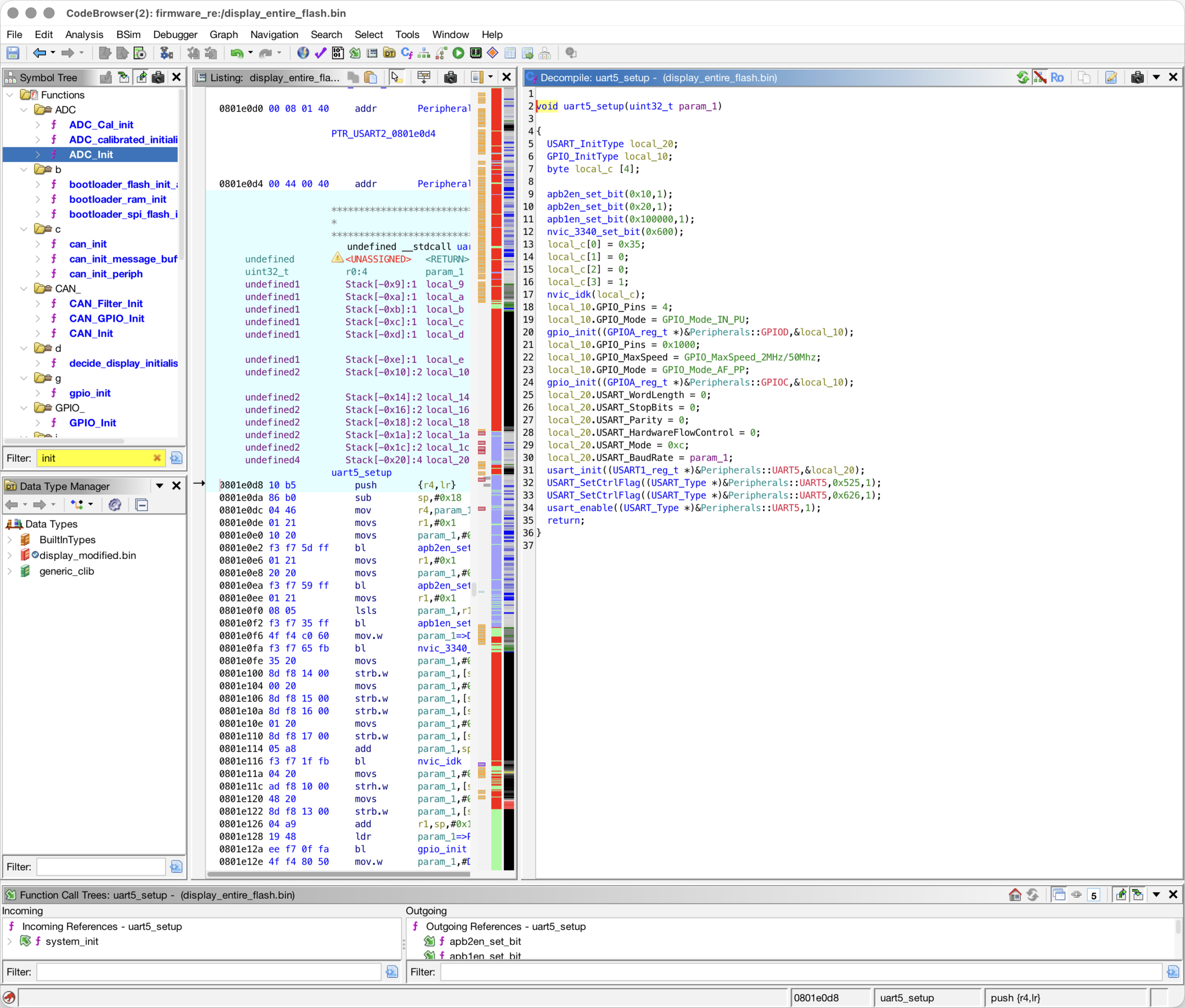Click the Function Call Trees home icon
The height and width of the screenshot is (1008, 1185).
coord(1015,895)
